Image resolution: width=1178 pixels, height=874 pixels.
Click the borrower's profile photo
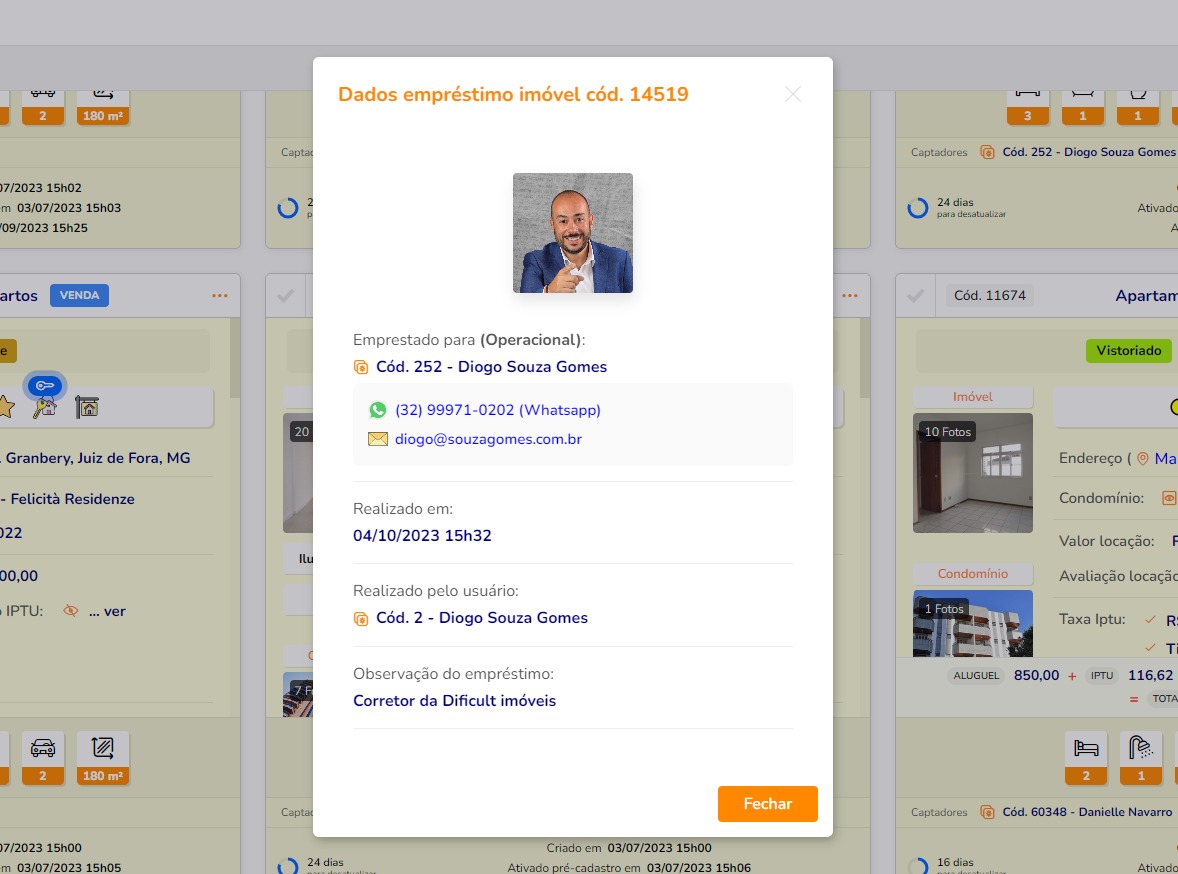pyautogui.click(x=572, y=233)
